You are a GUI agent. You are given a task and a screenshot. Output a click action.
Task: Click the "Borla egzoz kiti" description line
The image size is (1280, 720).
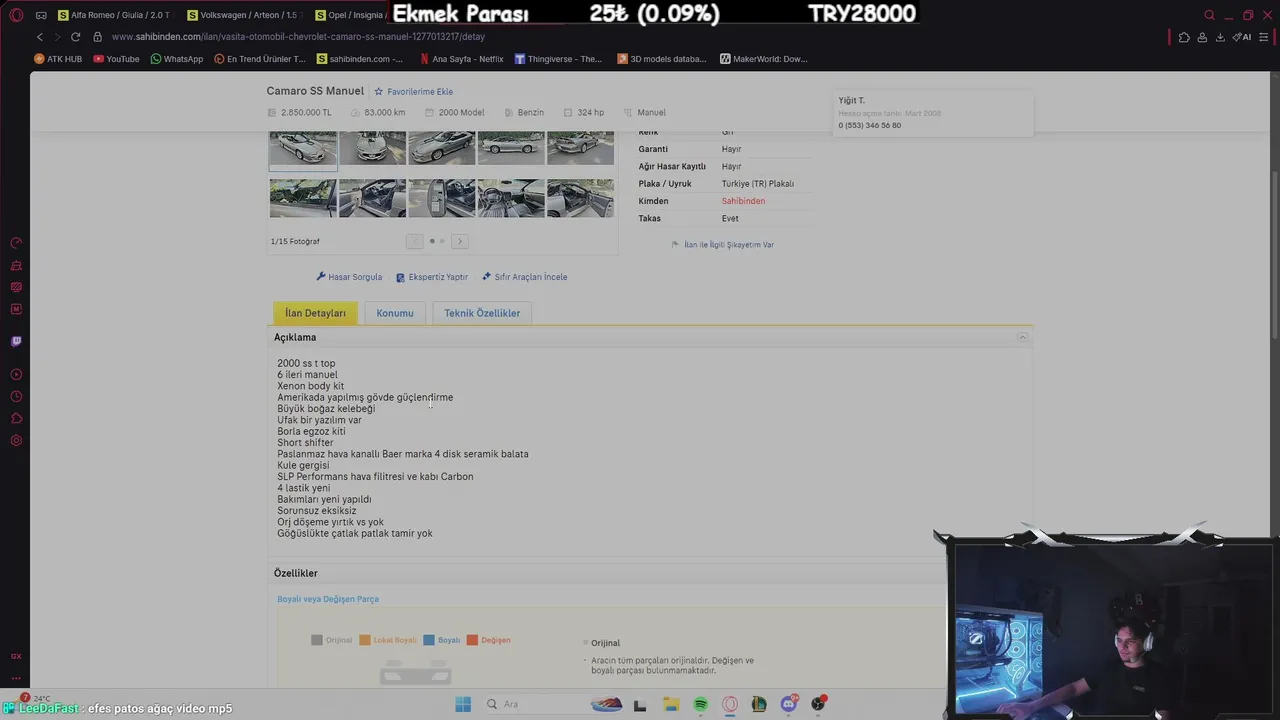(x=311, y=432)
